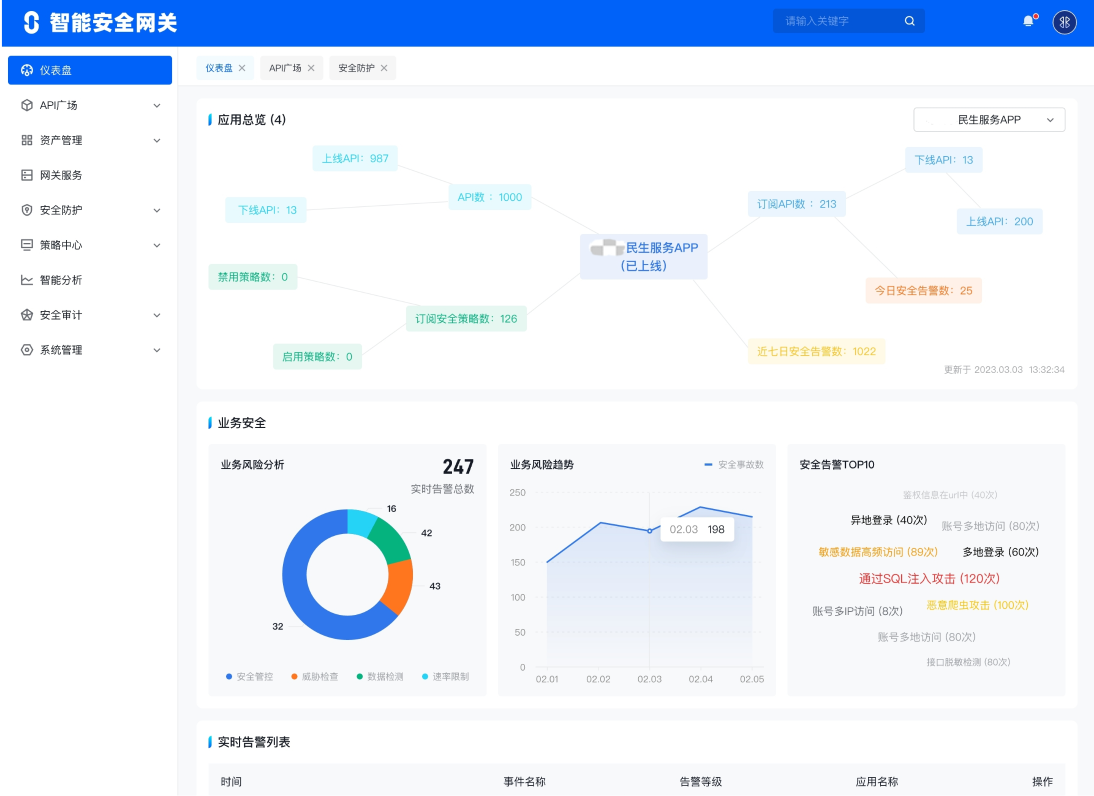Toggle 安全事故数 line chart legend

tap(734, 465)
